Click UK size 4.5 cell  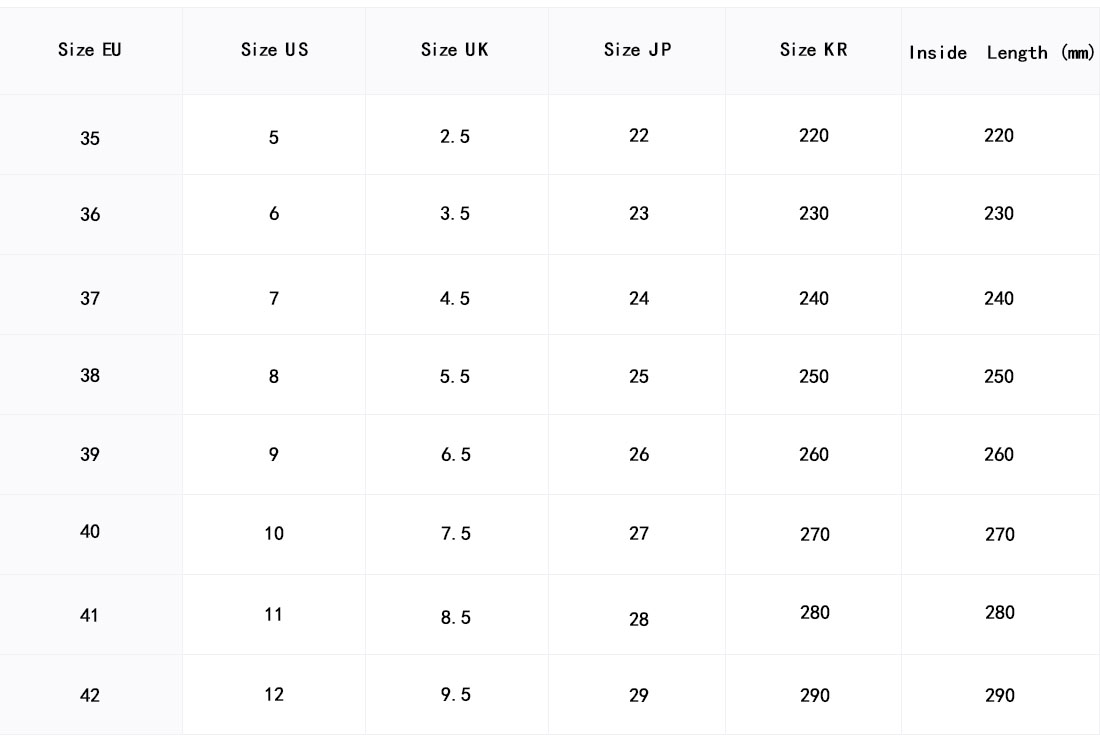[x=455, y=298]
